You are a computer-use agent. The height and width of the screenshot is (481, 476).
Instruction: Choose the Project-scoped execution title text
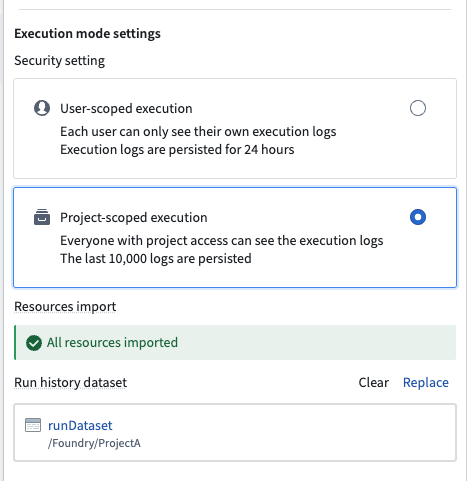click(134, 218)
